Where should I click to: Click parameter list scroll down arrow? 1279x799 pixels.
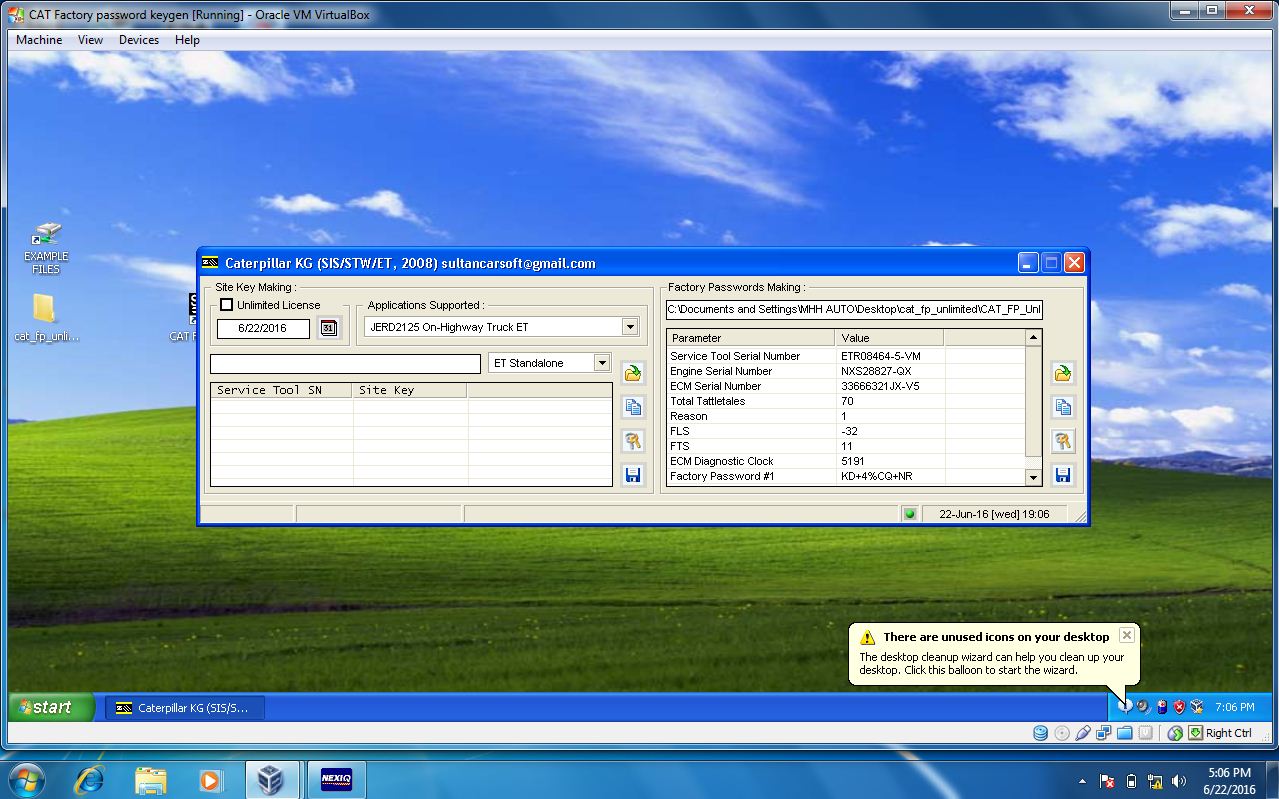tap(1034, 478)
